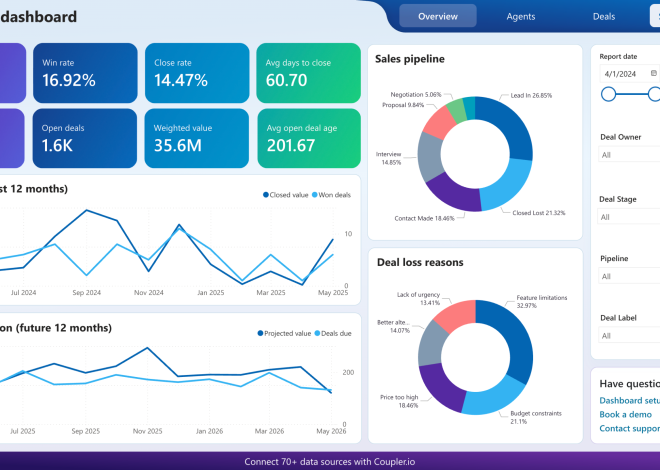Click the Deal loss reasons chart title
This screenshot has height=470, width=660.
[x=420, y=262]
